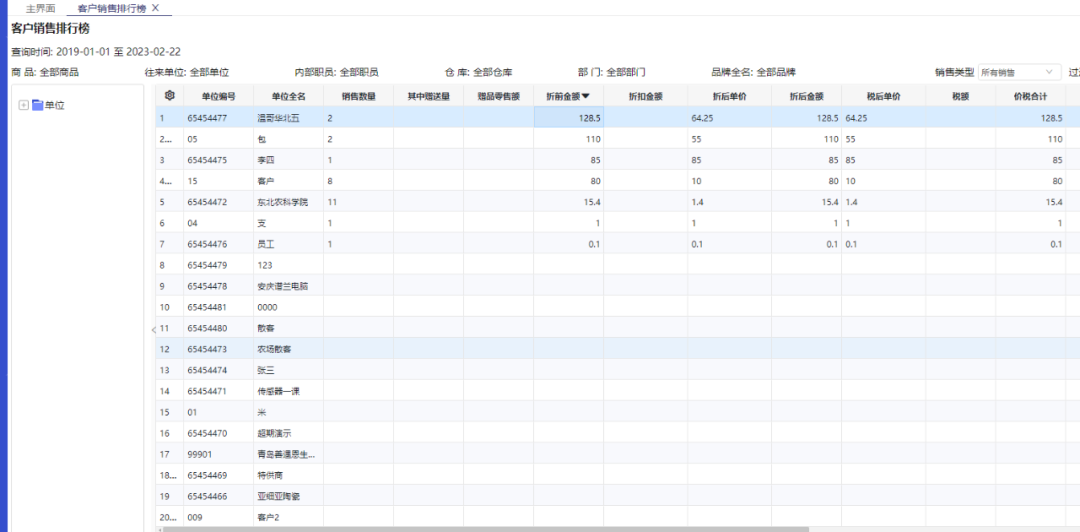1080x532 pixels.
Task: Click the 部门: 全部部门 filter
Action: point(612,72)
